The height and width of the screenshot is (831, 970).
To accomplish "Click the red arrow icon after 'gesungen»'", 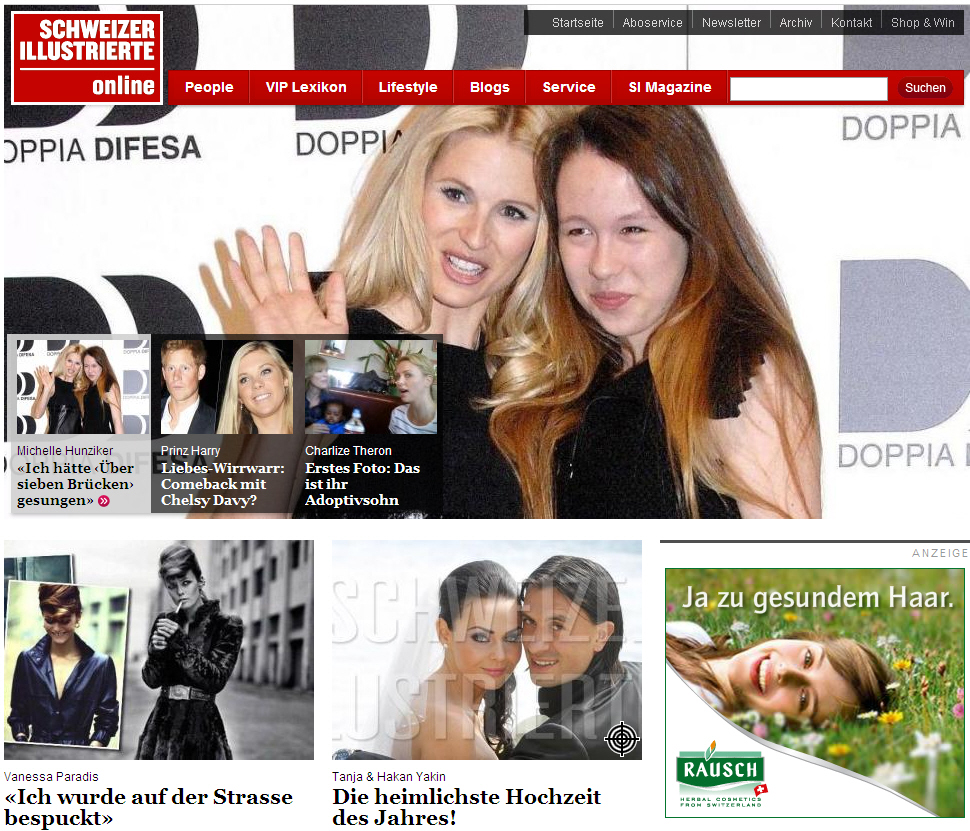I will 104,501.
